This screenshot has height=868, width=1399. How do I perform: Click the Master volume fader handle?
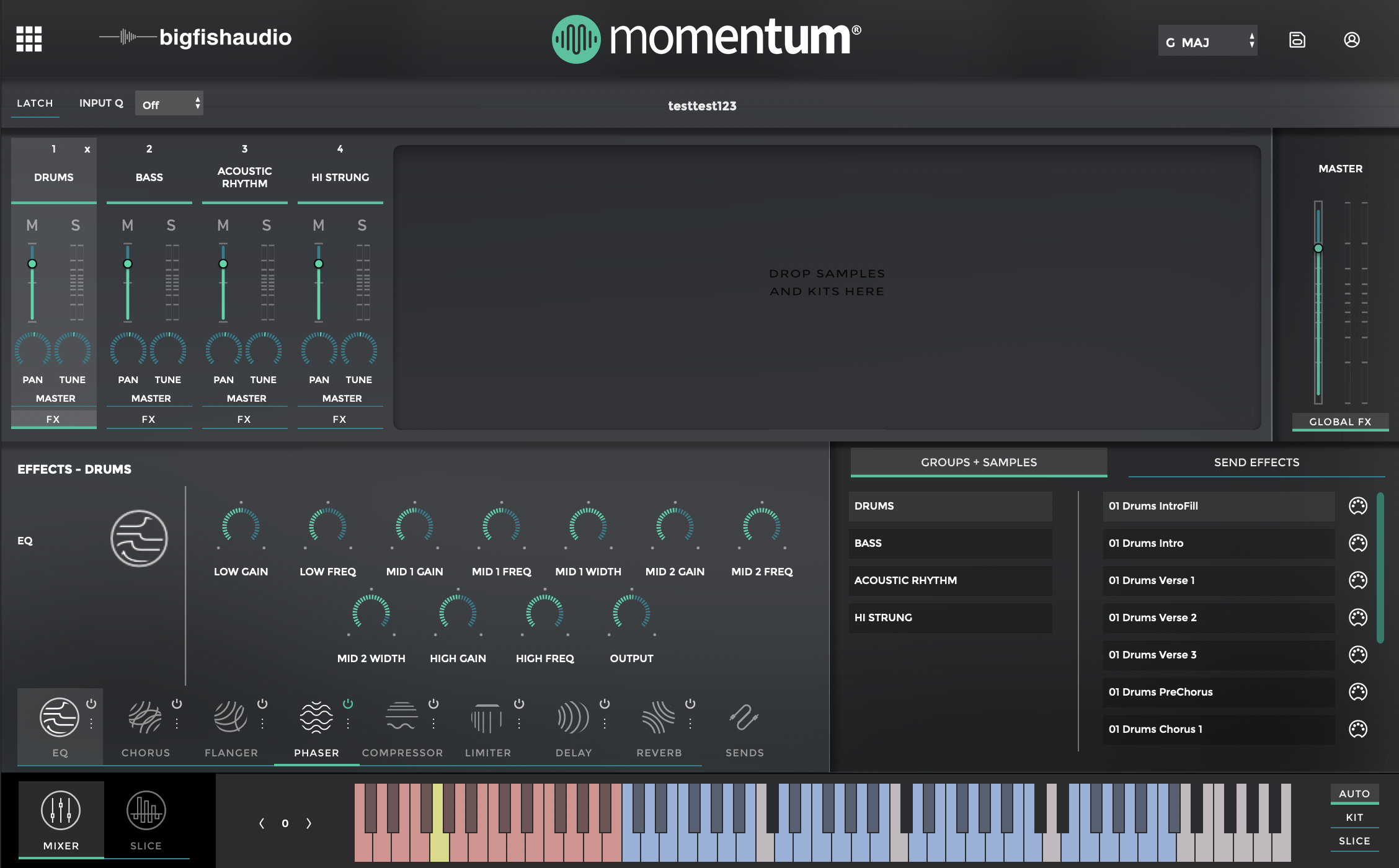[1318, 248]
